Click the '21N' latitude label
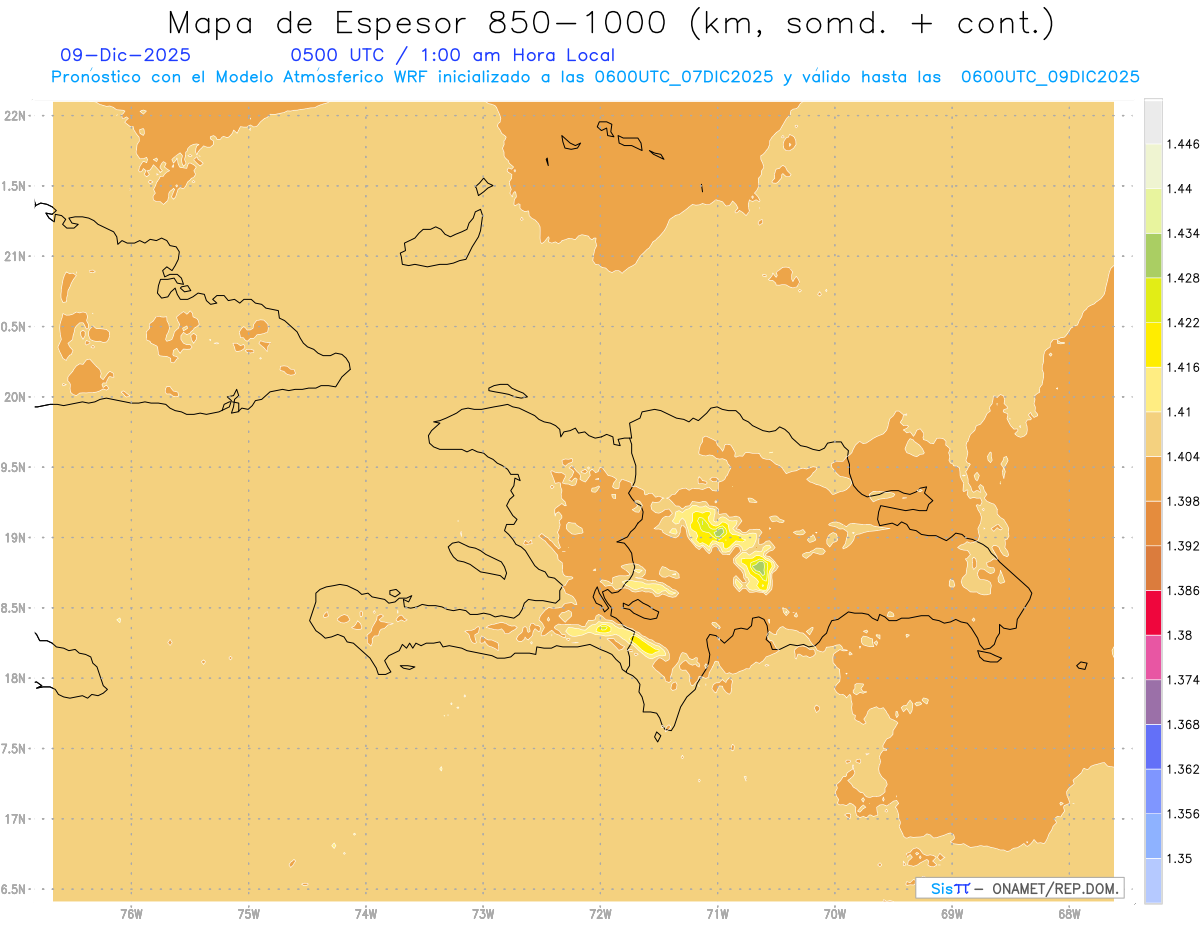Screen dimensions: 1200x927 pos(15,256)
